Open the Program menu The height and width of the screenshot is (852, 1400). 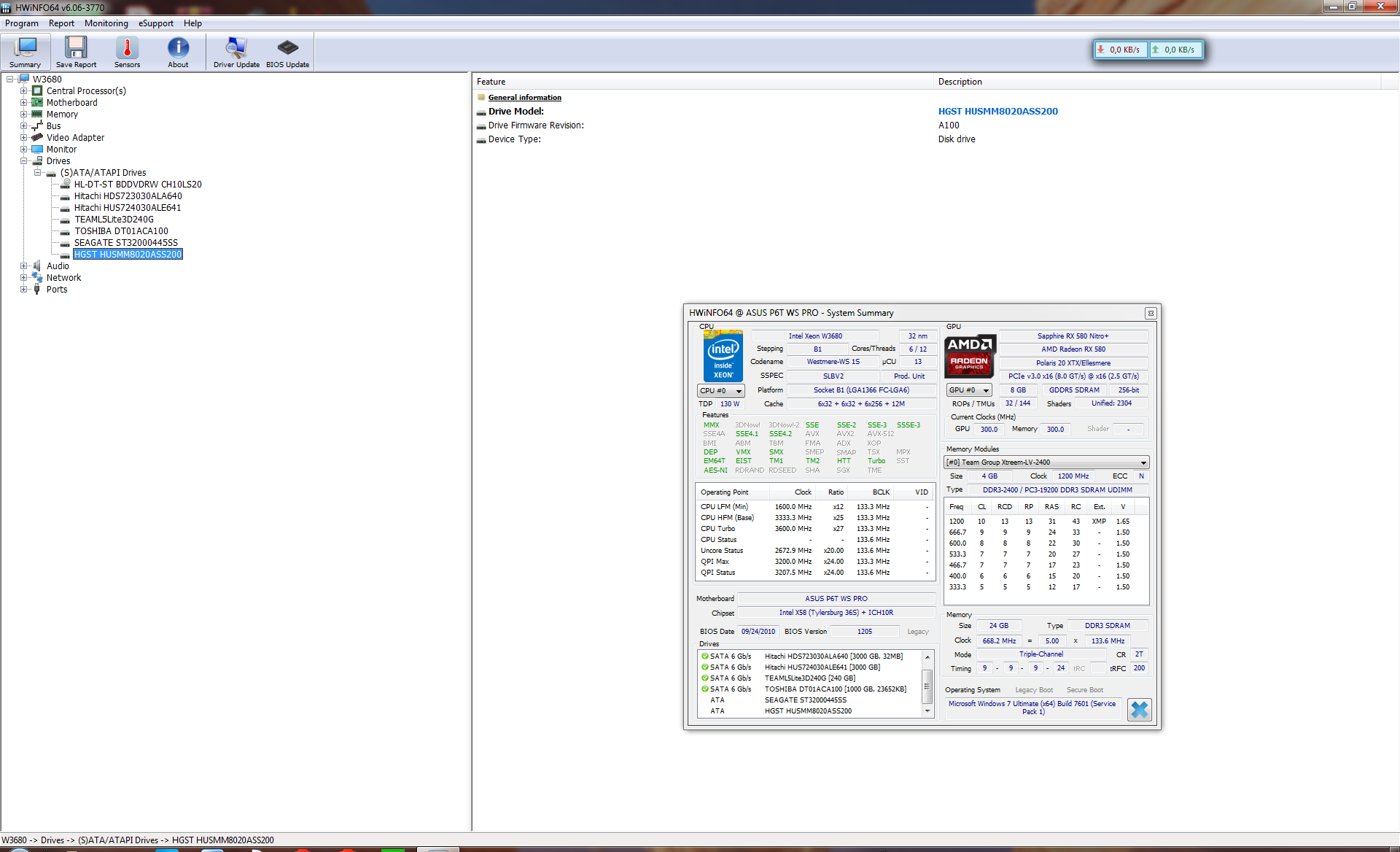coord(22,23)
